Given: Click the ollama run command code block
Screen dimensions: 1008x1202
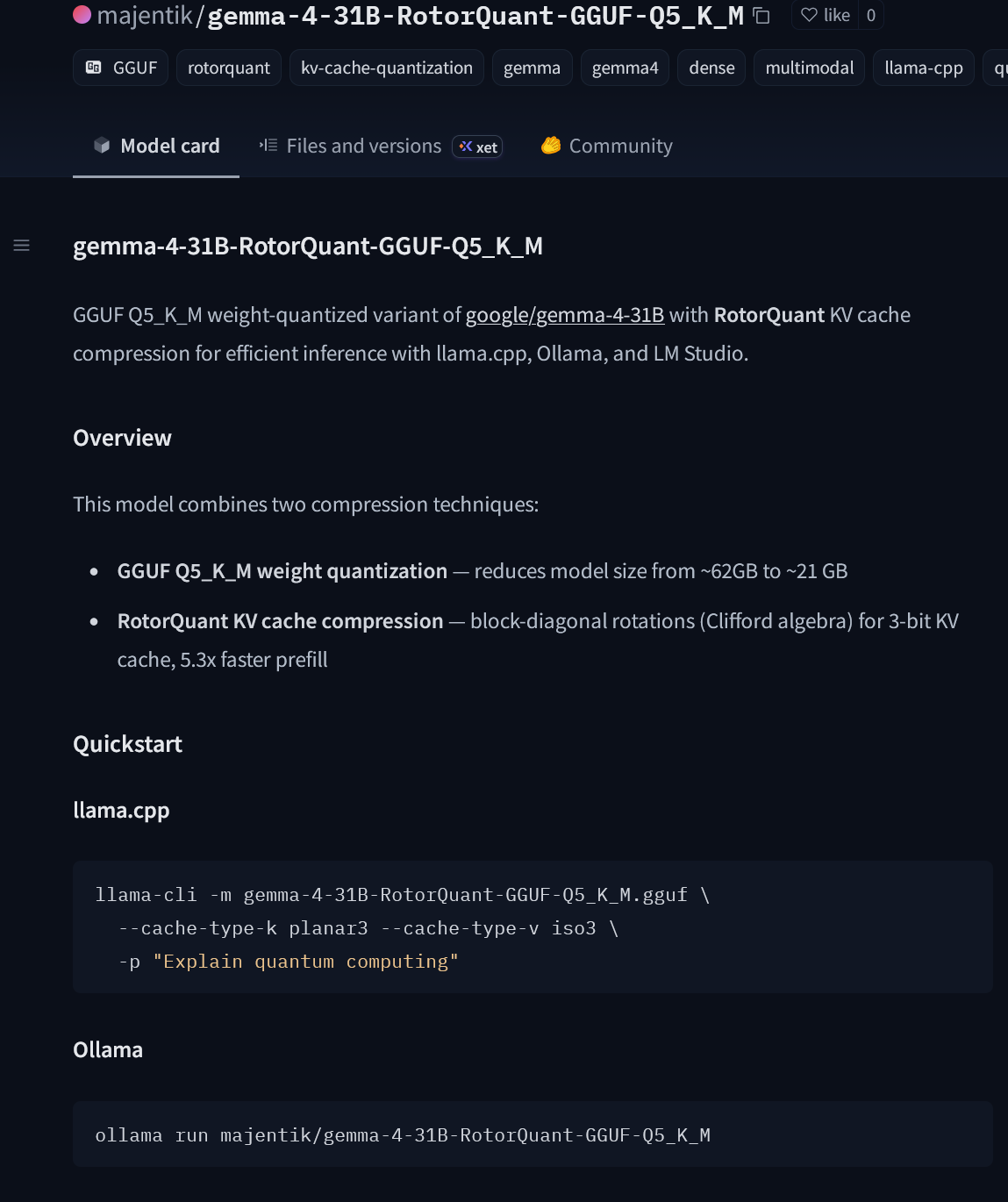Looking at the screenshot, I should [x=533, y=1134].
